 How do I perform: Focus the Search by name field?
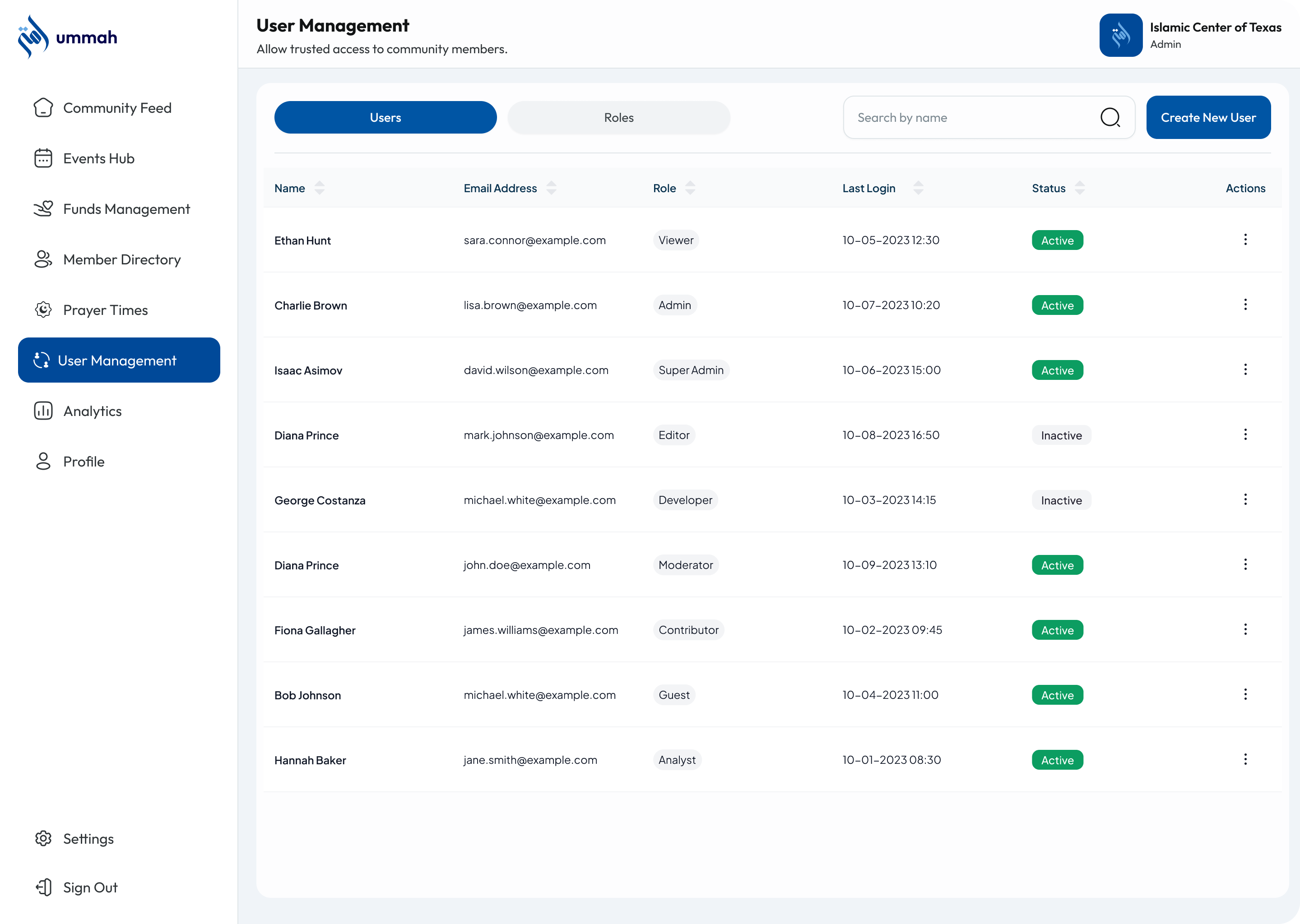(989, 118)
